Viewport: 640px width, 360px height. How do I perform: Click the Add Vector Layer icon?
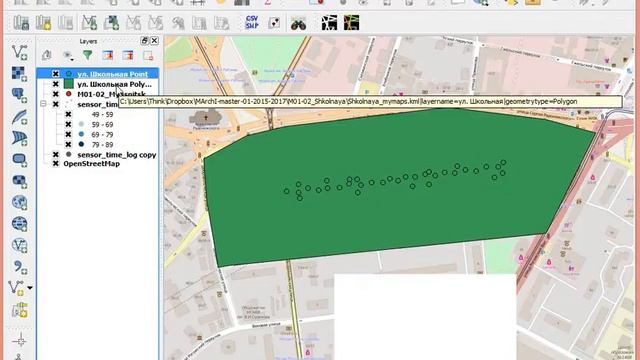click(x=19, y=52)
